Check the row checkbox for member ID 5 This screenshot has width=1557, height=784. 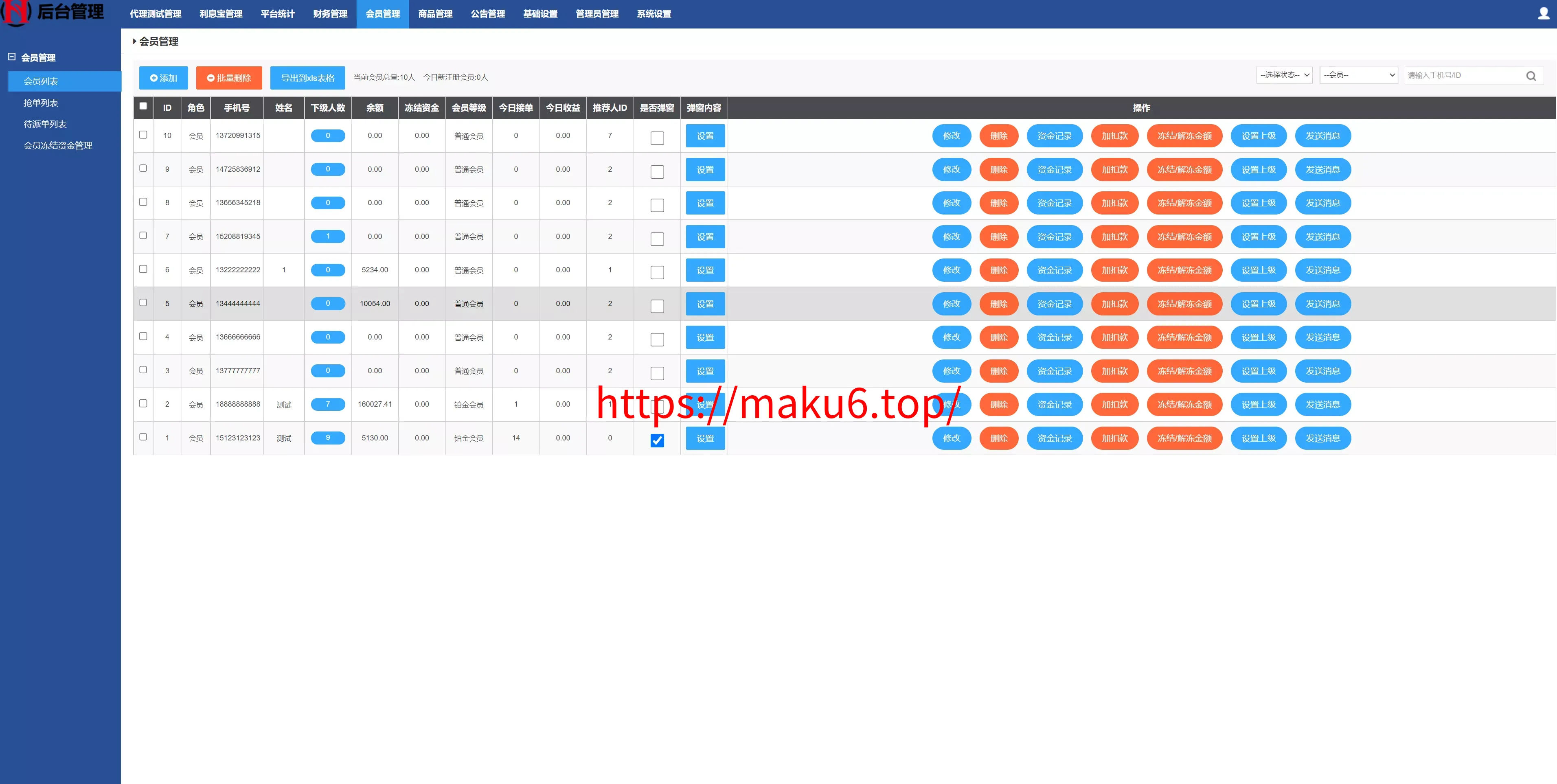(143, 302)
